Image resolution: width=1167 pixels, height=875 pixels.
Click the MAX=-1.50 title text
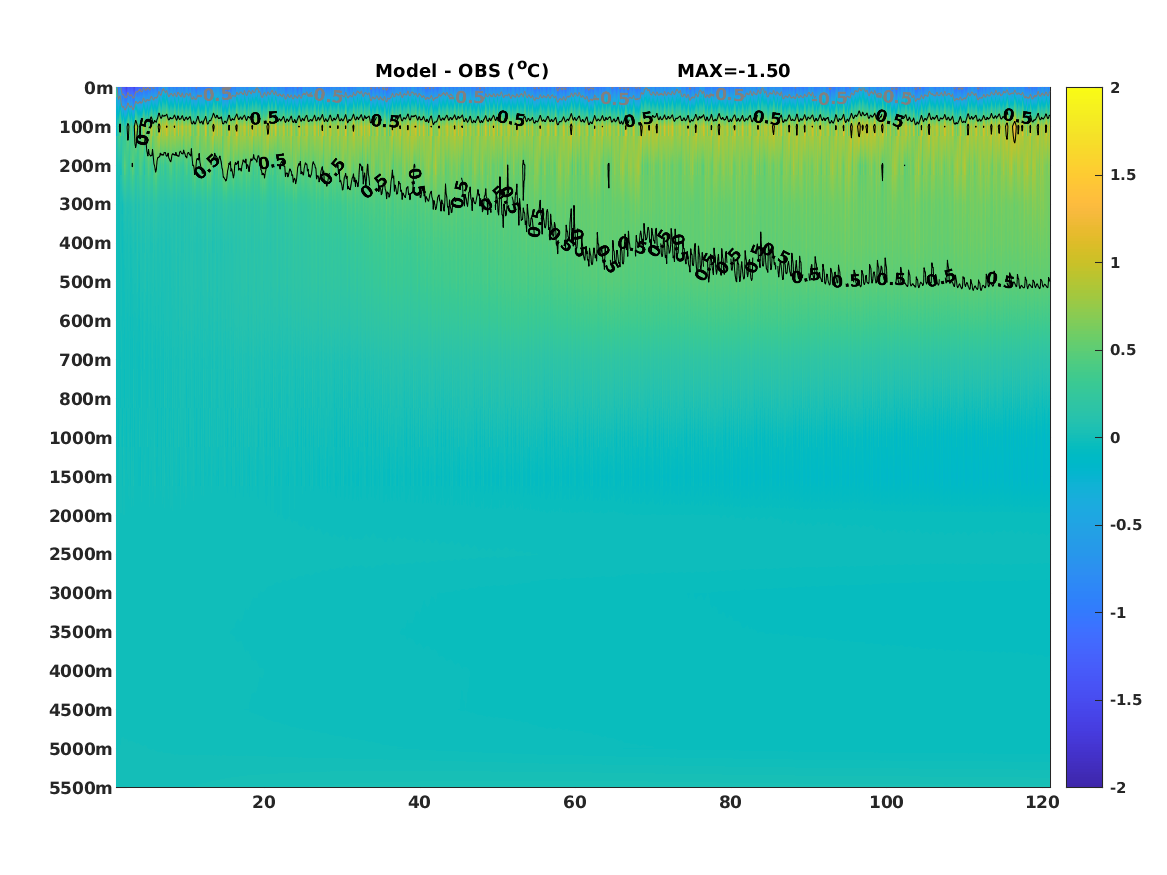(x=734, y=71)
